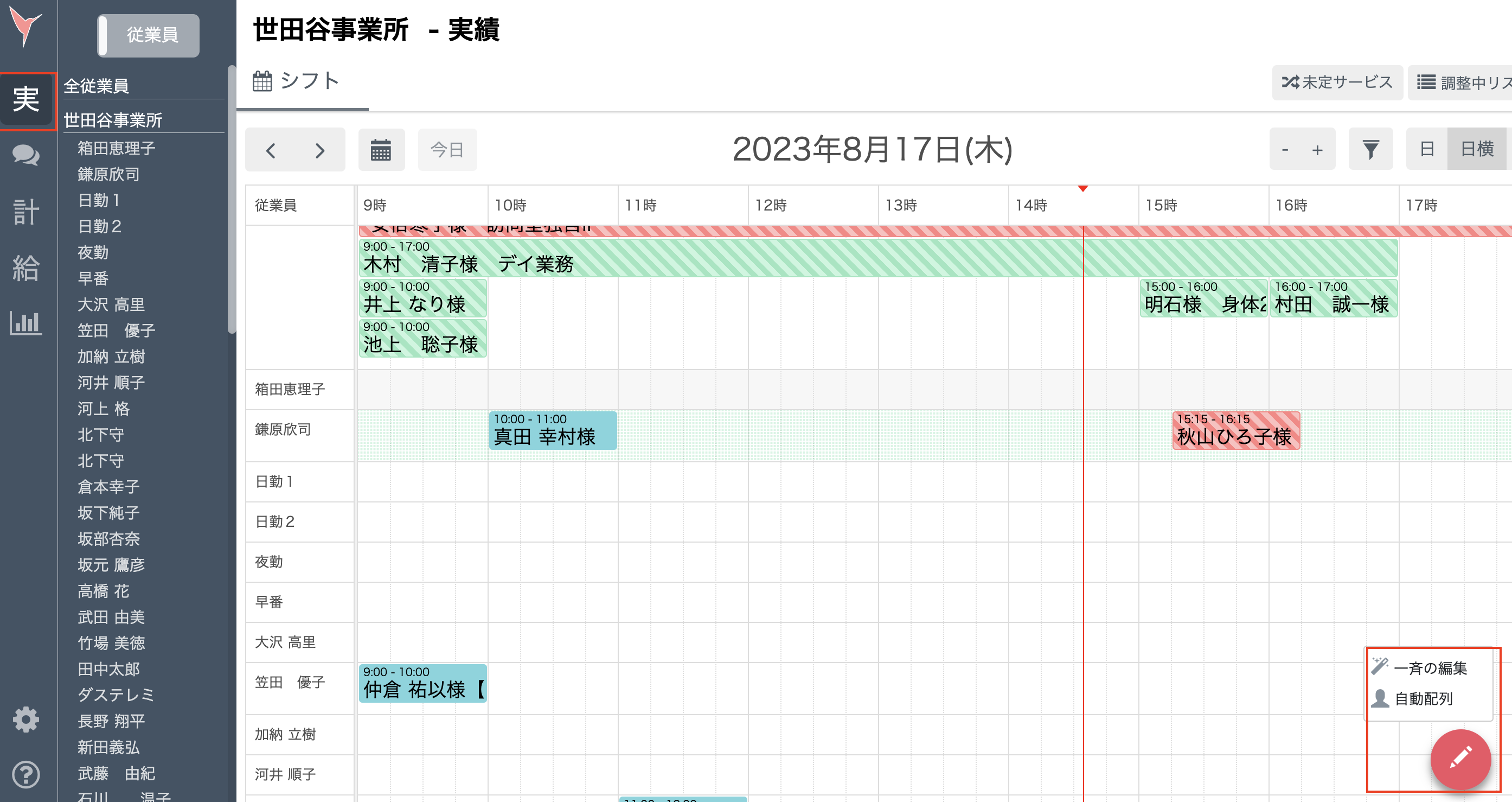1512x802 pixels.
Task: Open the calendar date picker icon
Action: click(381, 150)
